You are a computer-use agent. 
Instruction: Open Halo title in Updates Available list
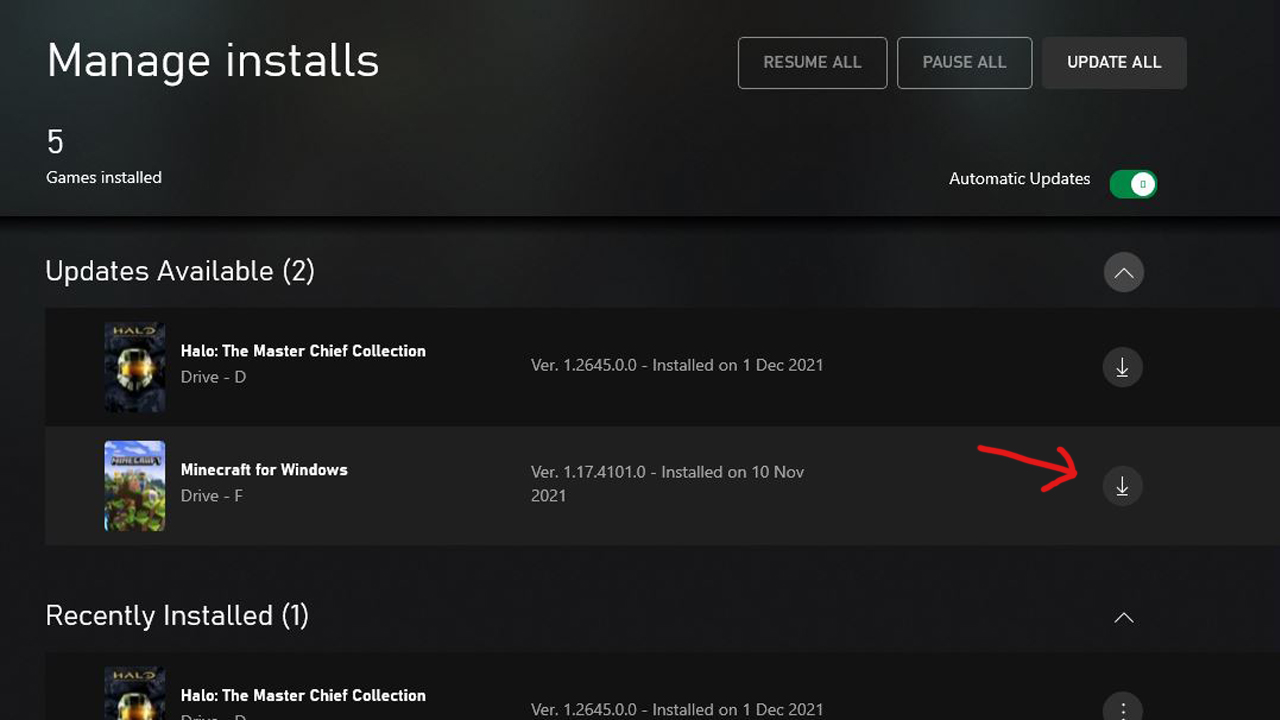[303, 351]
